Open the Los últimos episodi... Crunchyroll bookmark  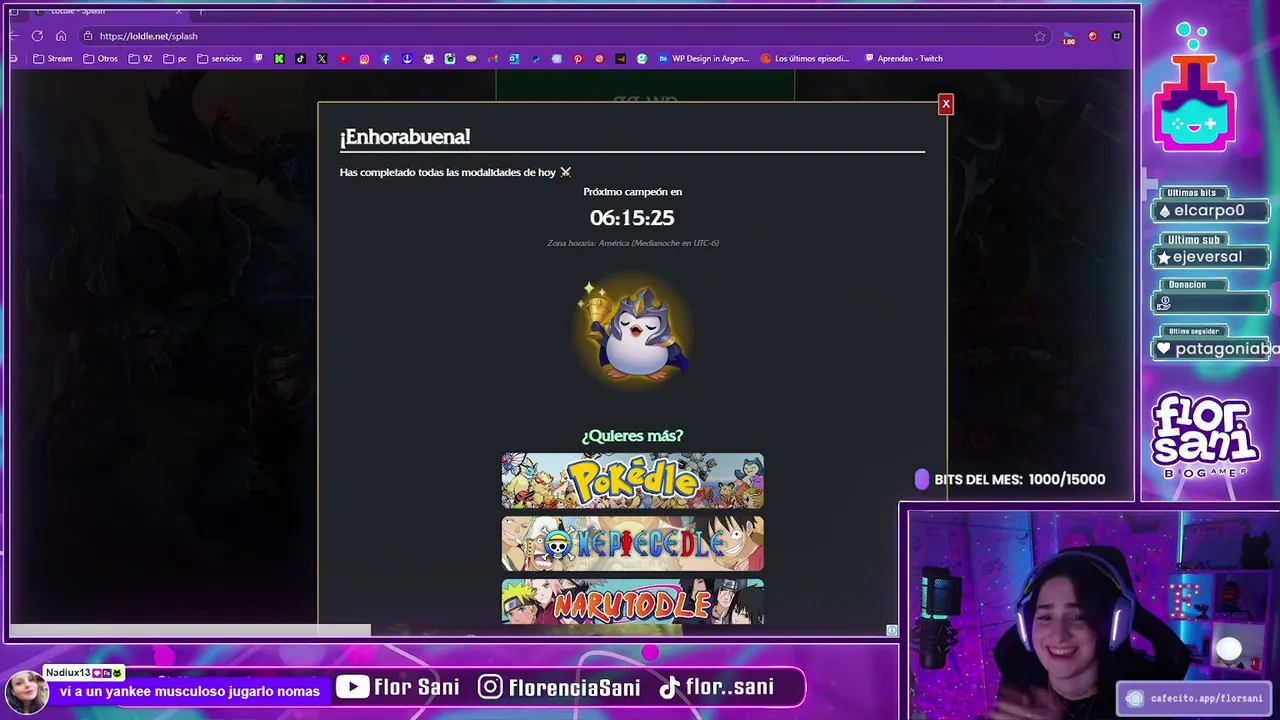point(805,59)
